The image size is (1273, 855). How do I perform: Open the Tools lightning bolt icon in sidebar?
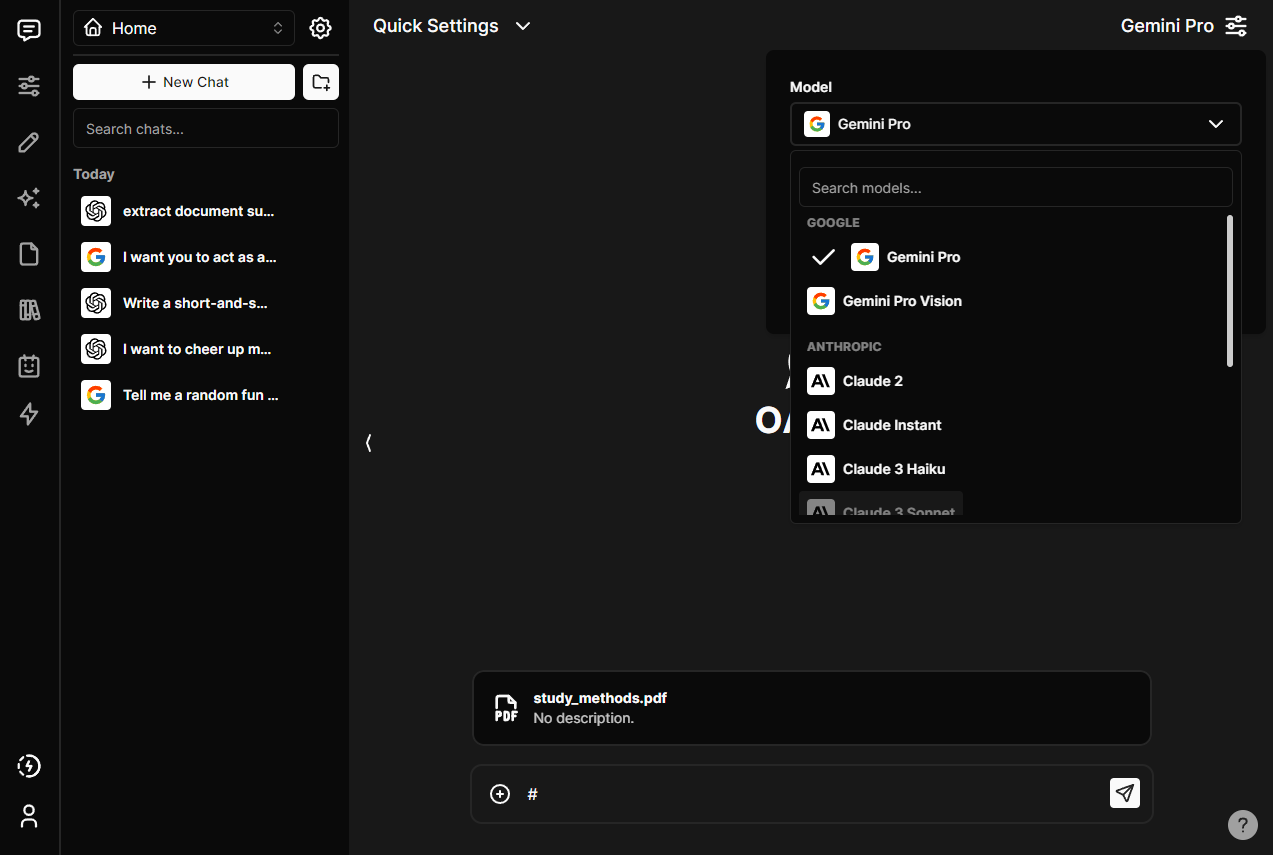pyautogui.click(x=29, y=414)
